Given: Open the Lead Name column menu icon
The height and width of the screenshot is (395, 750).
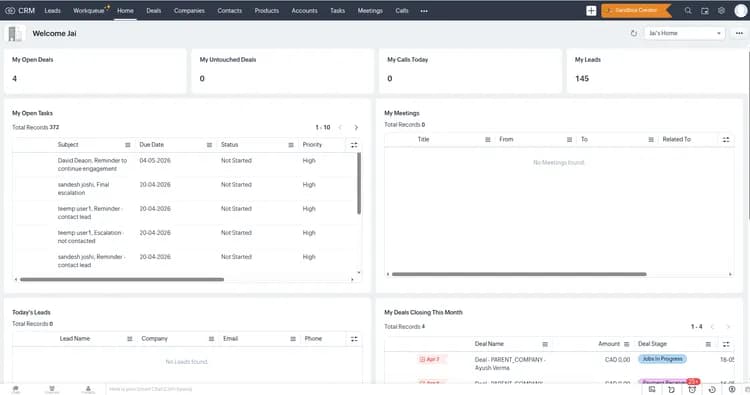Looking at the screenshot, I should tap(130, 339).
